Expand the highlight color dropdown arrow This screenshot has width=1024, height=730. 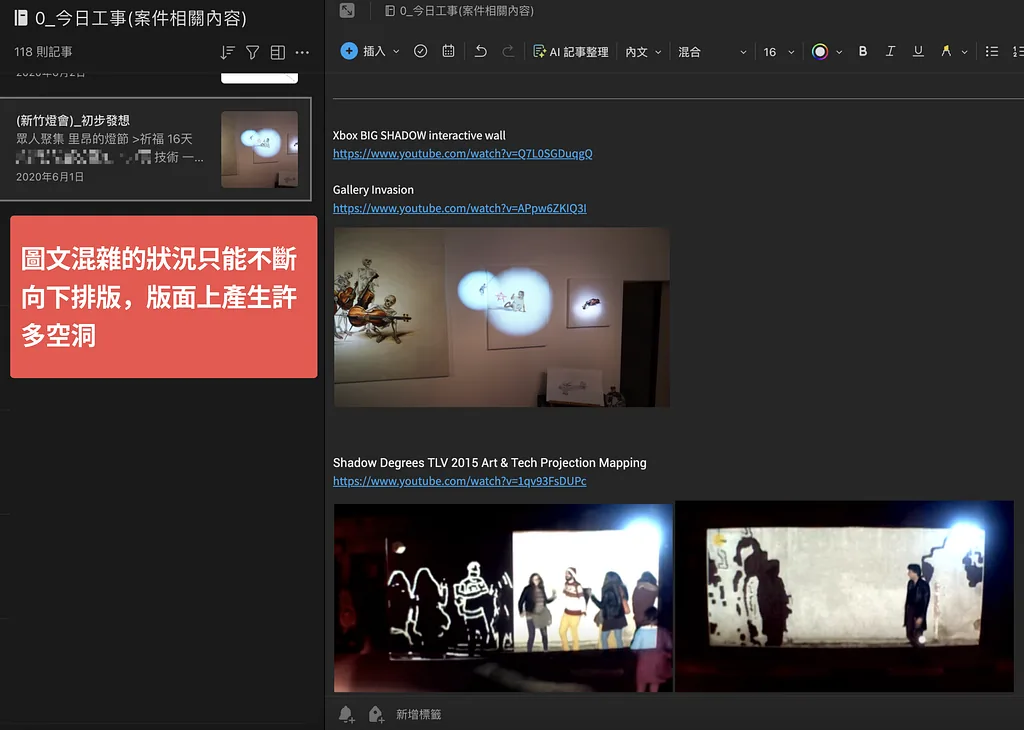965,52
